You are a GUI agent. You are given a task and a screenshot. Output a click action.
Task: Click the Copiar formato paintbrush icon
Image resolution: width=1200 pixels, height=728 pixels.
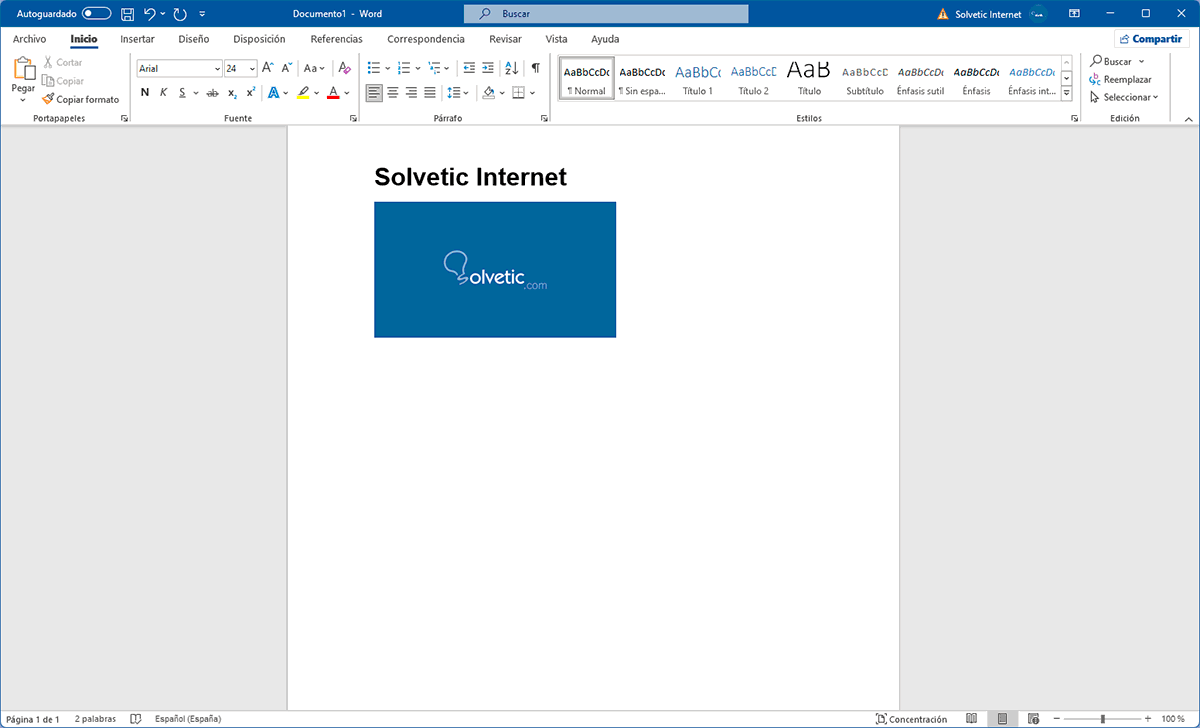pyautogui.click(x=48, y=99)
